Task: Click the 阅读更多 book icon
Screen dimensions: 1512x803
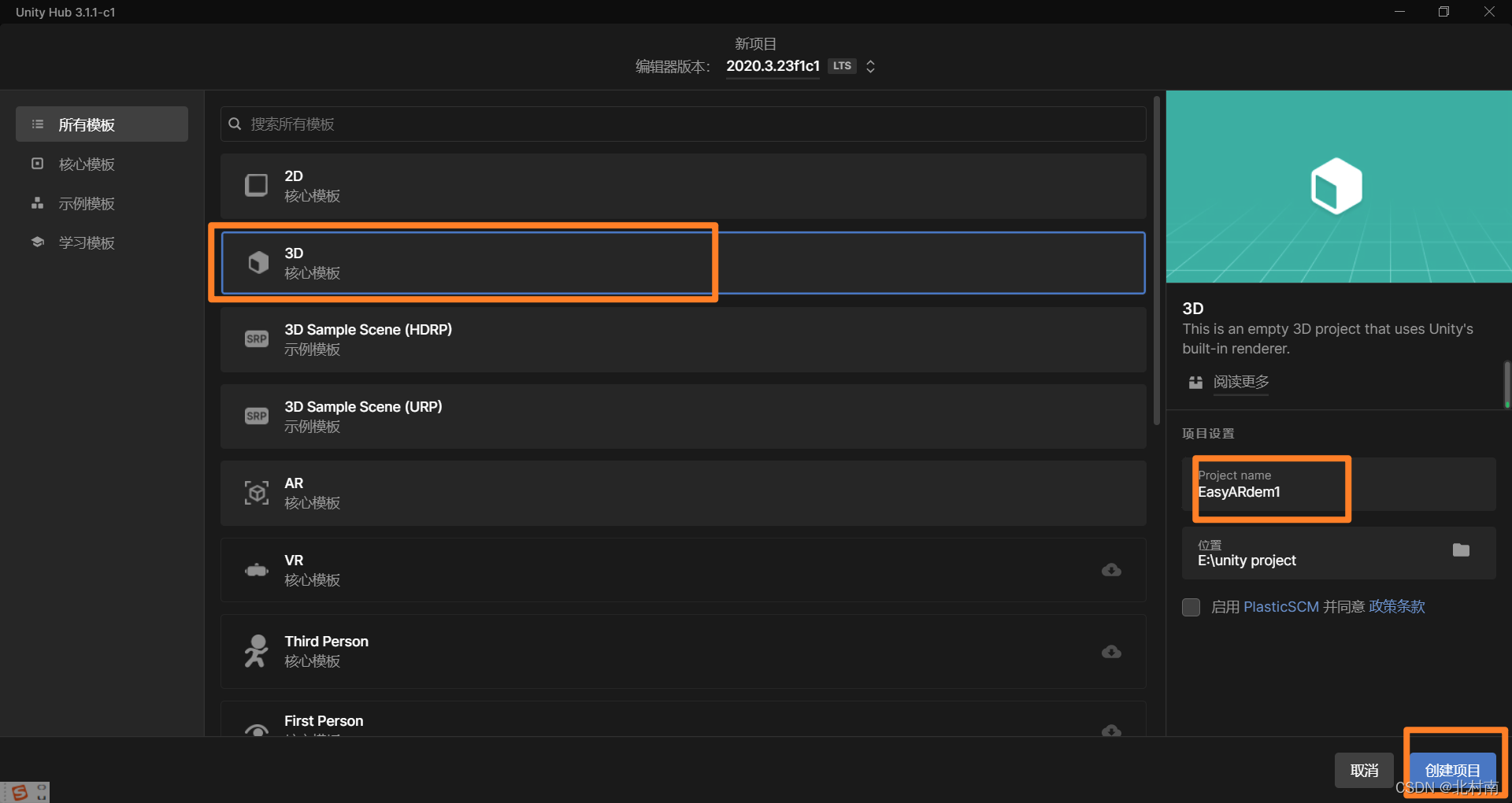Action: pyautogui.click(x=1195, y=382)
